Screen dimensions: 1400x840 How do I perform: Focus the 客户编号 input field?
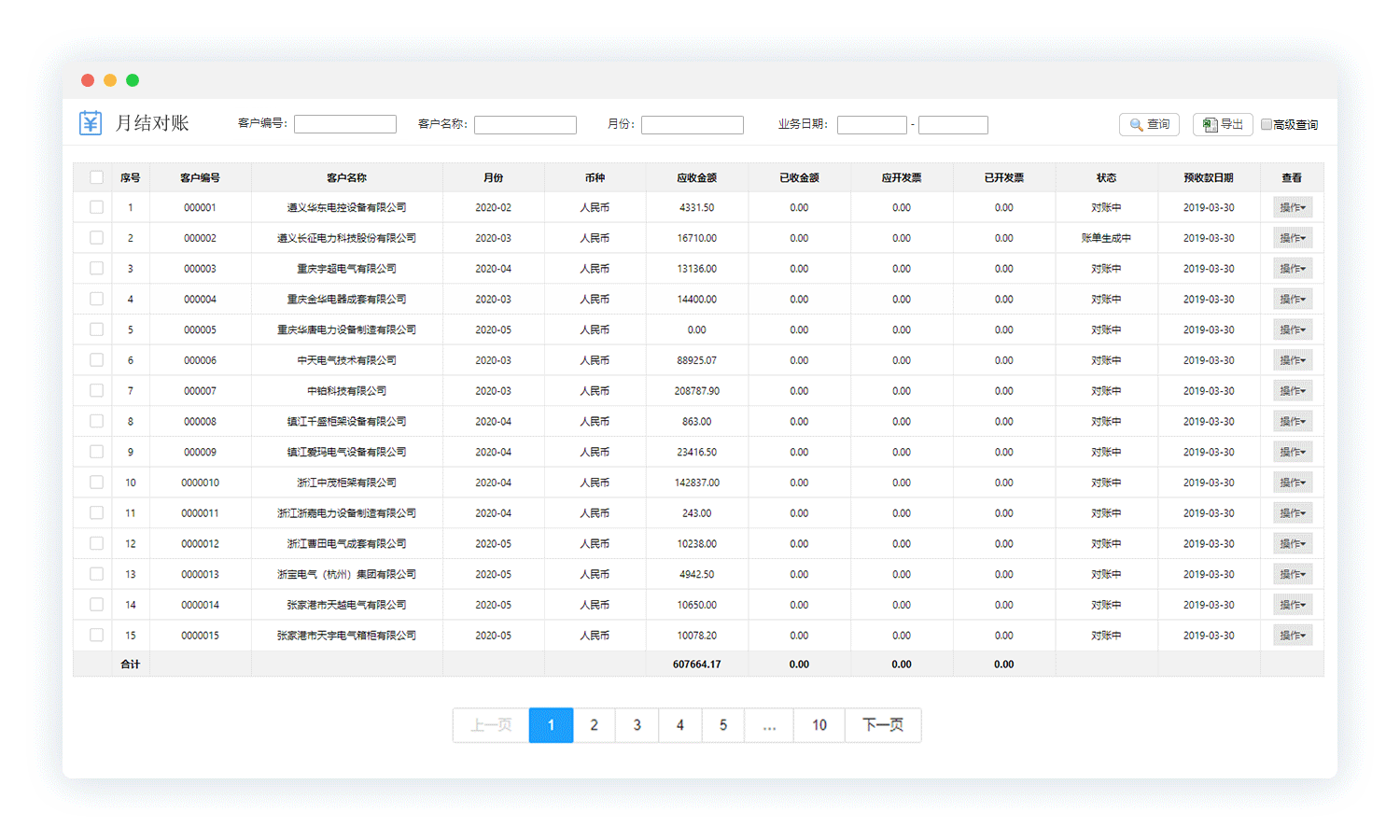(345, 124)
